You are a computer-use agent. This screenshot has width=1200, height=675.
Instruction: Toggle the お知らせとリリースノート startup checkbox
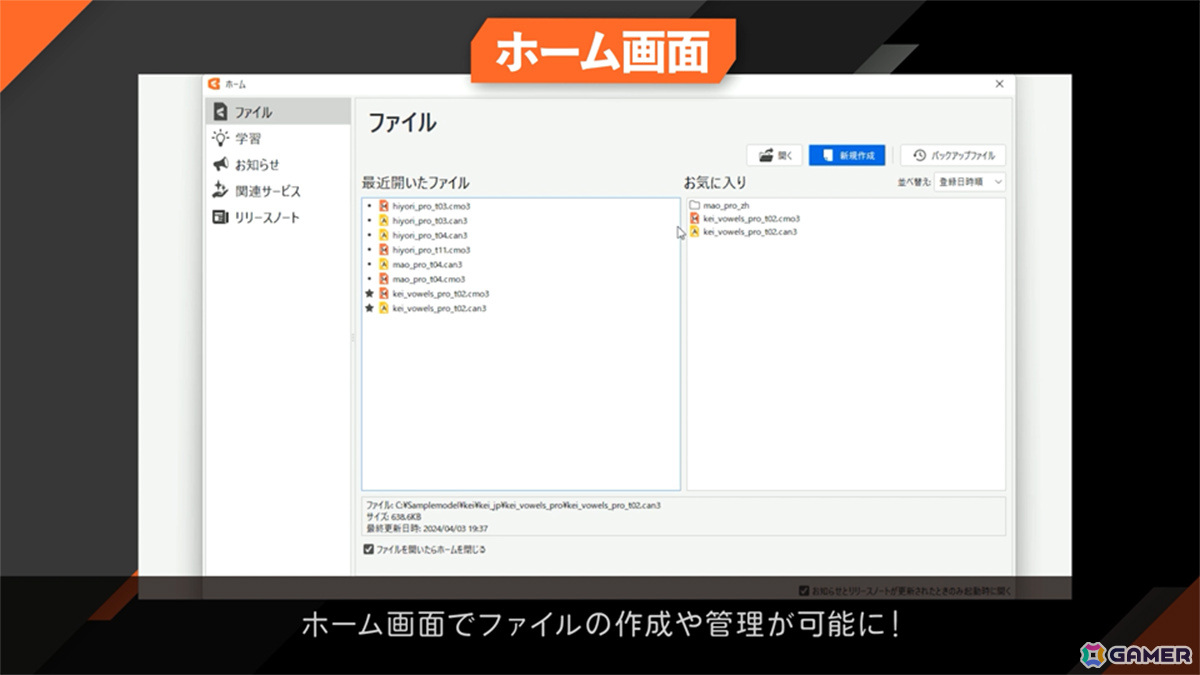click(x=804, y=591)
